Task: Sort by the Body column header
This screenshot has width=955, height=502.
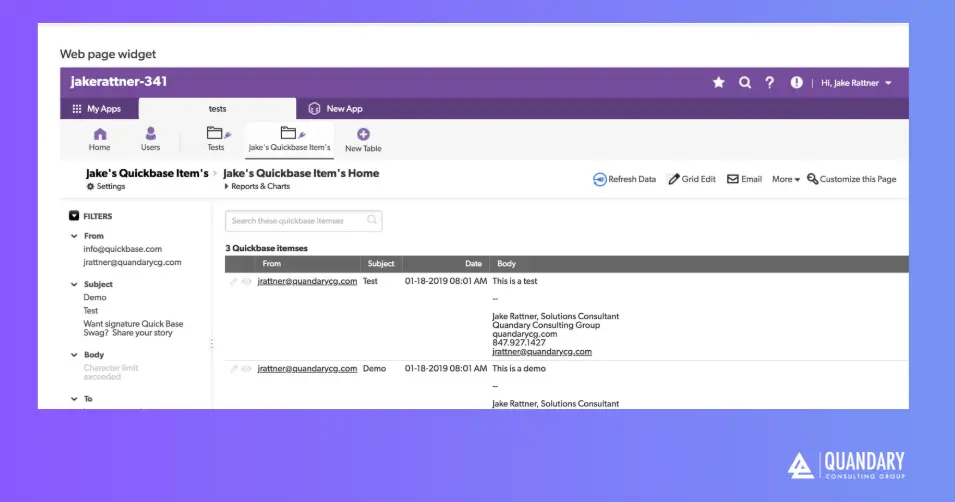Action: pyautogui.click(x=506, y=264)
